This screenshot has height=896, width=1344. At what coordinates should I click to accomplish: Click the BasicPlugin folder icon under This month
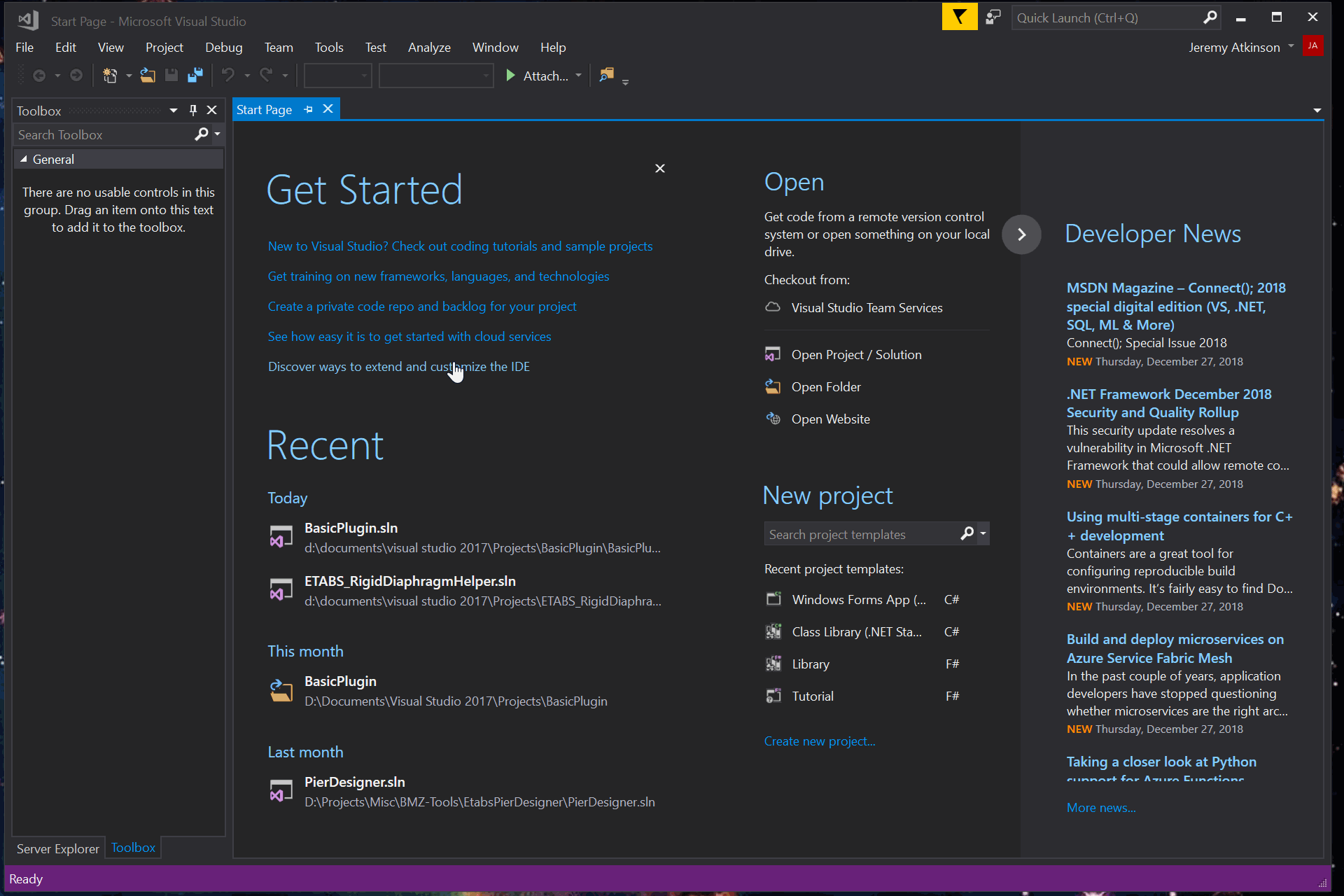click(281, 690)
